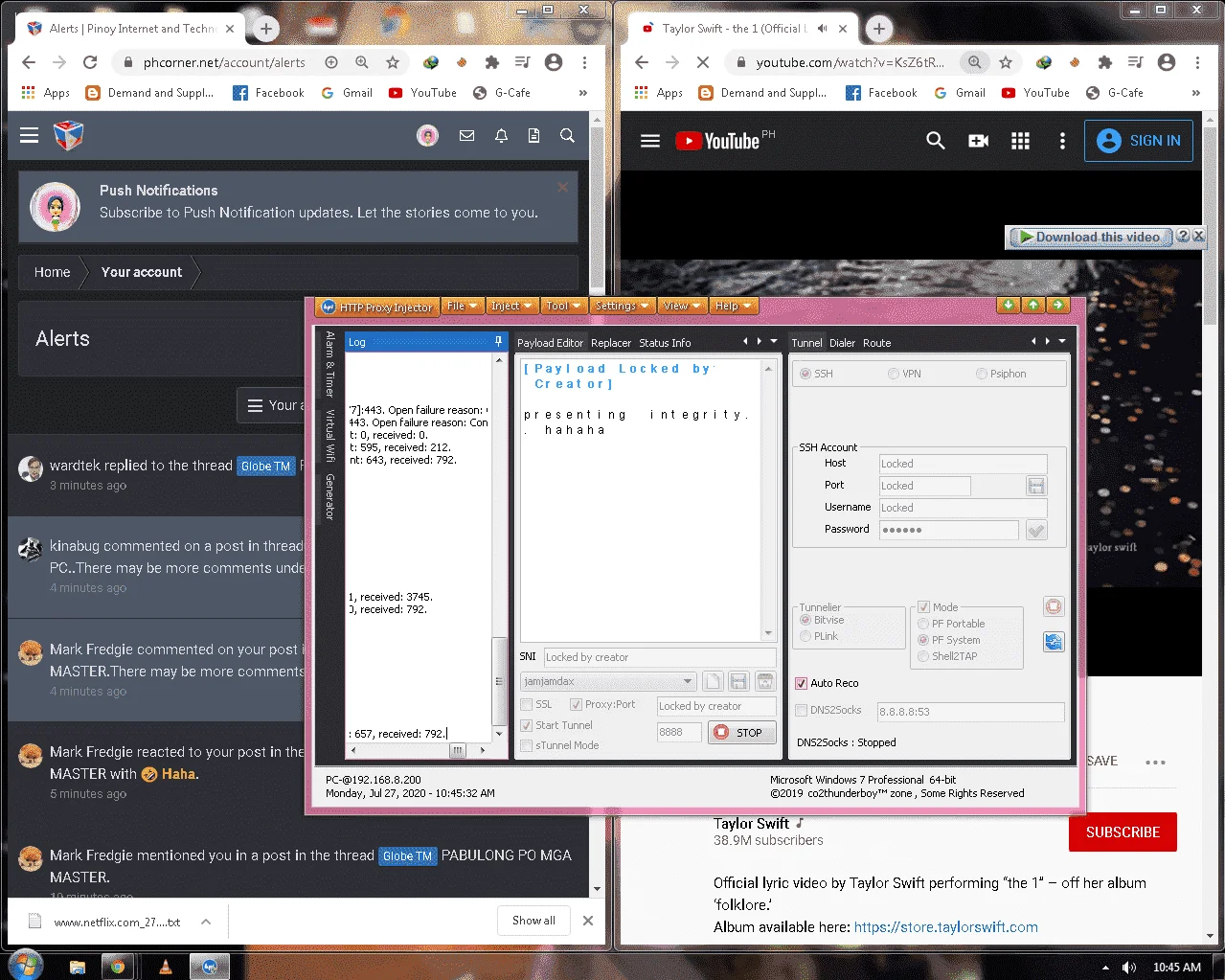Expand the jamjamdax config combo box
This screenshot has height=980, width=1225.
point(688,681)
